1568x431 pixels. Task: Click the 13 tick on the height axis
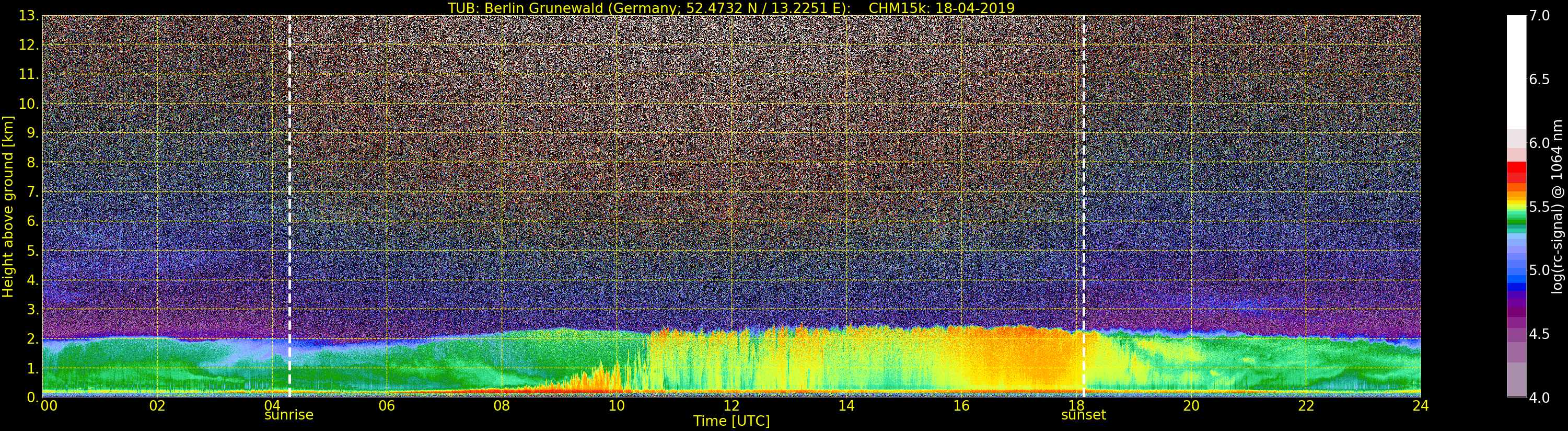(x=28, y=16)
